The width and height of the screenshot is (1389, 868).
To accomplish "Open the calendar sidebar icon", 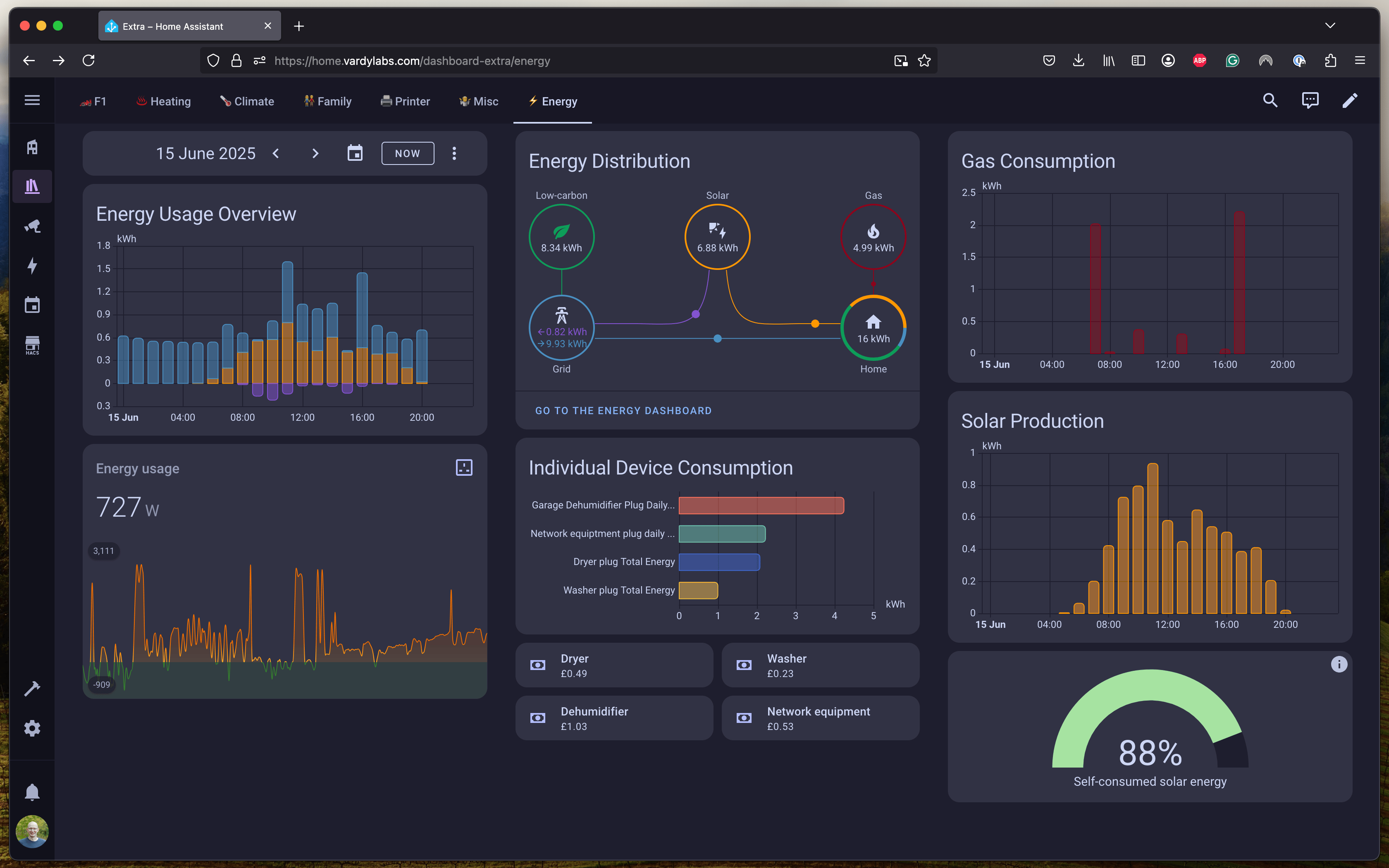I will point(32,305).
